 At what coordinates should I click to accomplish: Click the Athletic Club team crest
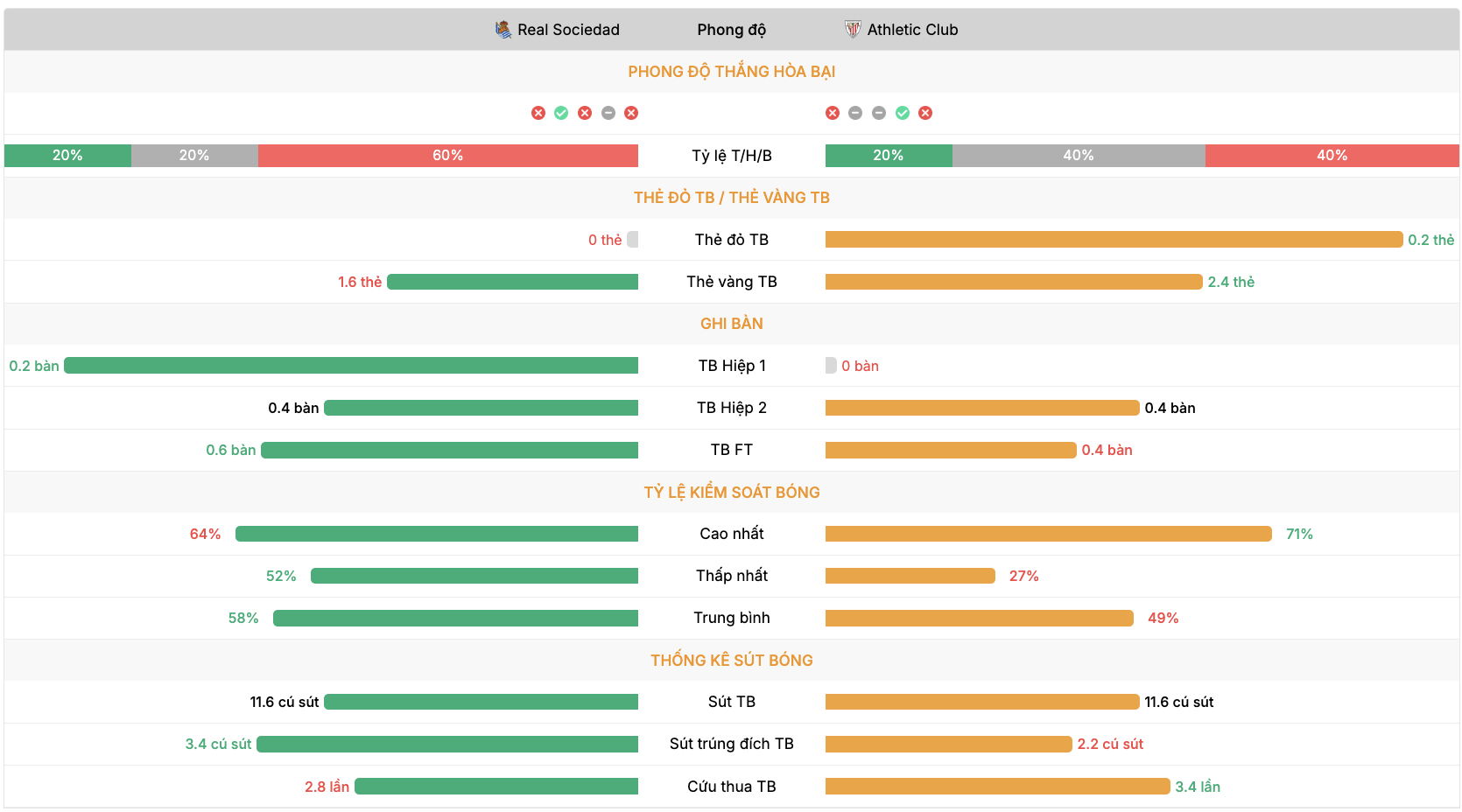[853, 30]
